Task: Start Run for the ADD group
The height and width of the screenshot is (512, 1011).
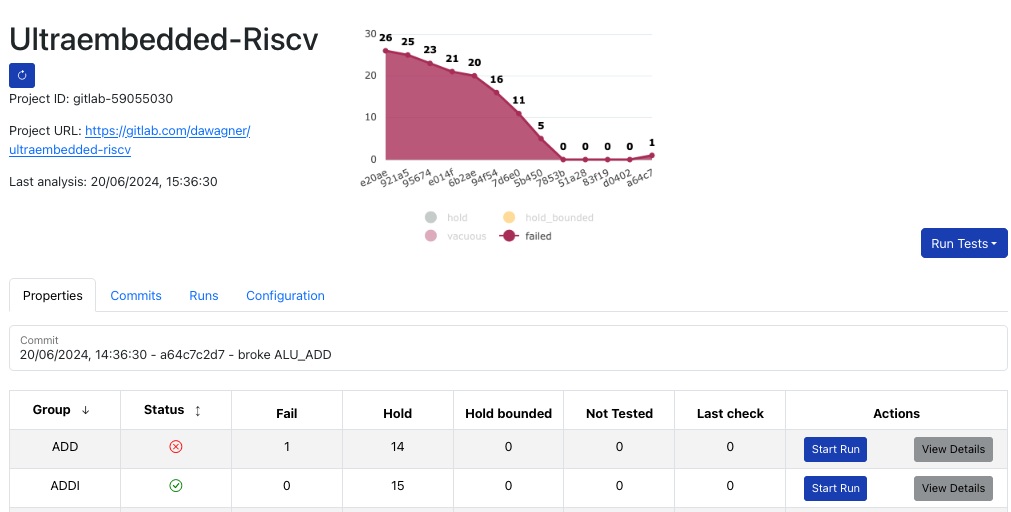Action: pyautogui.click(x=835, y=449)
